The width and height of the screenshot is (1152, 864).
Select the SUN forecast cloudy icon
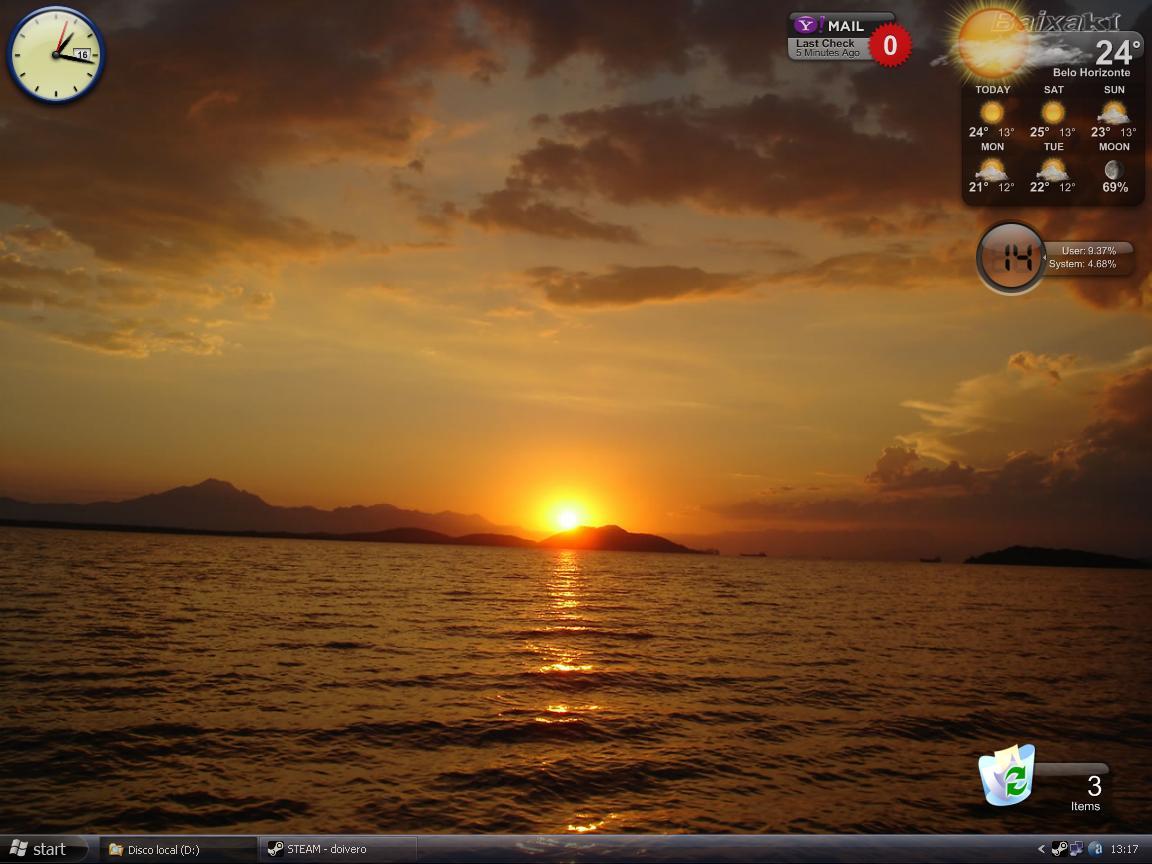tap(1113, 112)
